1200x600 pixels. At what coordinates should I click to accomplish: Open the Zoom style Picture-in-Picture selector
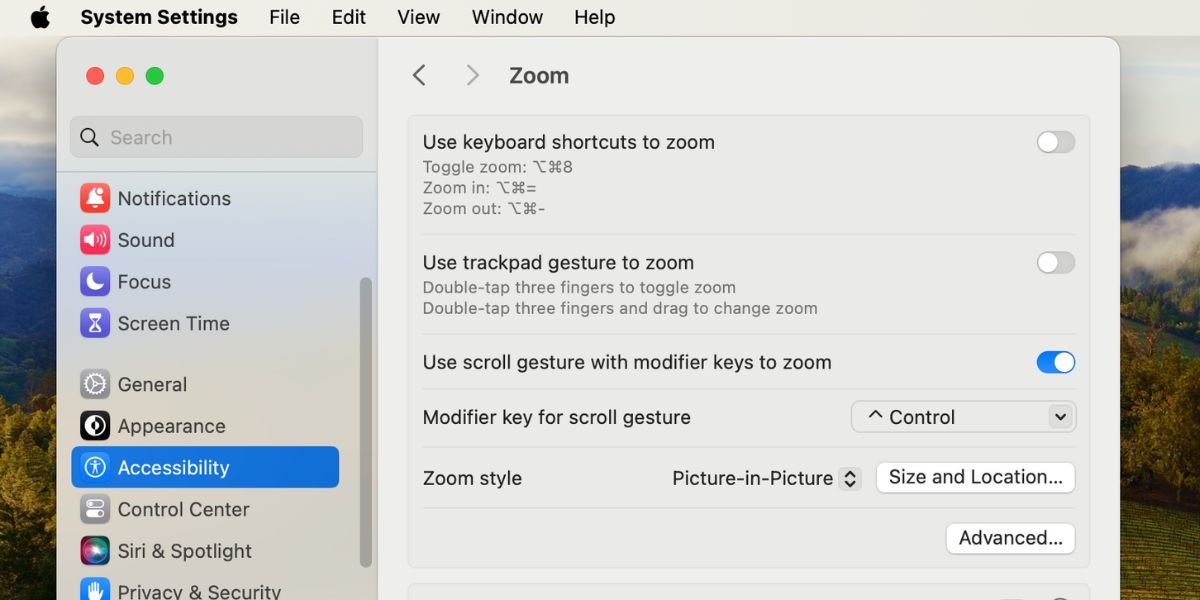(765, 478)
